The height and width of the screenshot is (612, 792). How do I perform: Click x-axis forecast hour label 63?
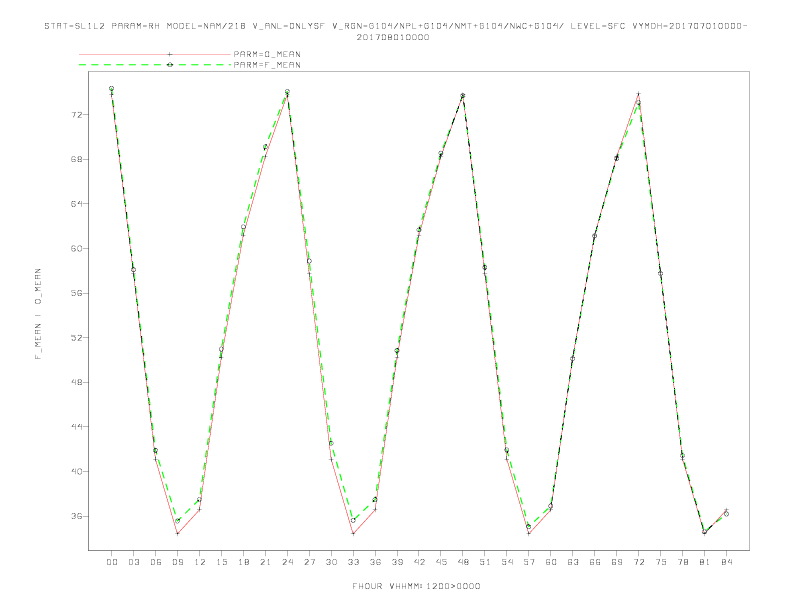point(573,562)
